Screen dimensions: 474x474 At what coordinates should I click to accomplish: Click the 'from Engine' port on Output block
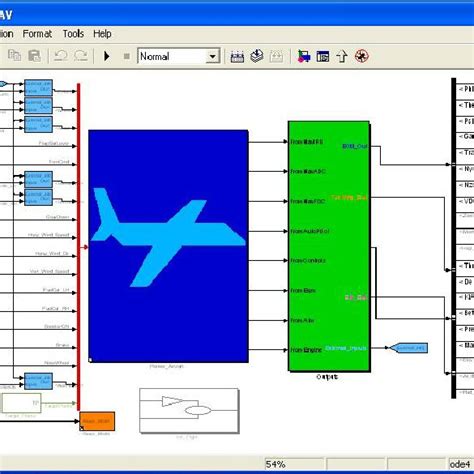(x=306, y=350)
